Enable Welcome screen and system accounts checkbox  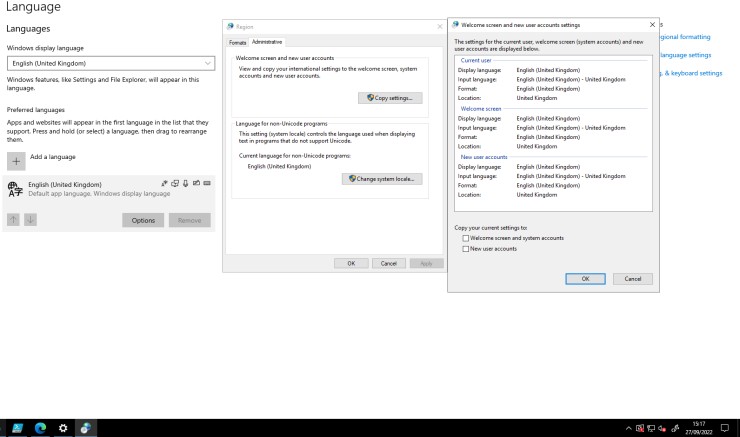(x=465, y=238)
